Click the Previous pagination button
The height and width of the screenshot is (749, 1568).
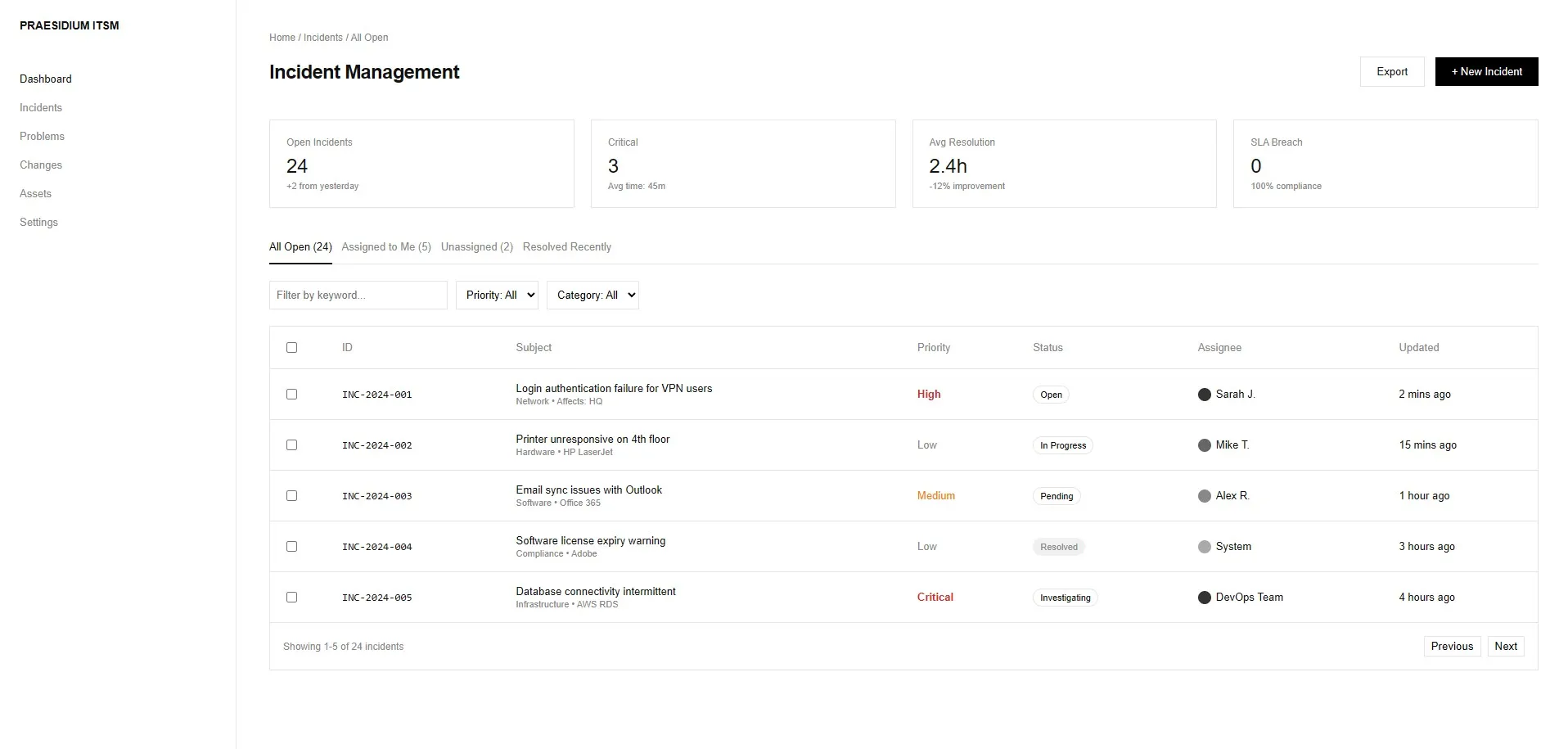tap(1452, 646)
